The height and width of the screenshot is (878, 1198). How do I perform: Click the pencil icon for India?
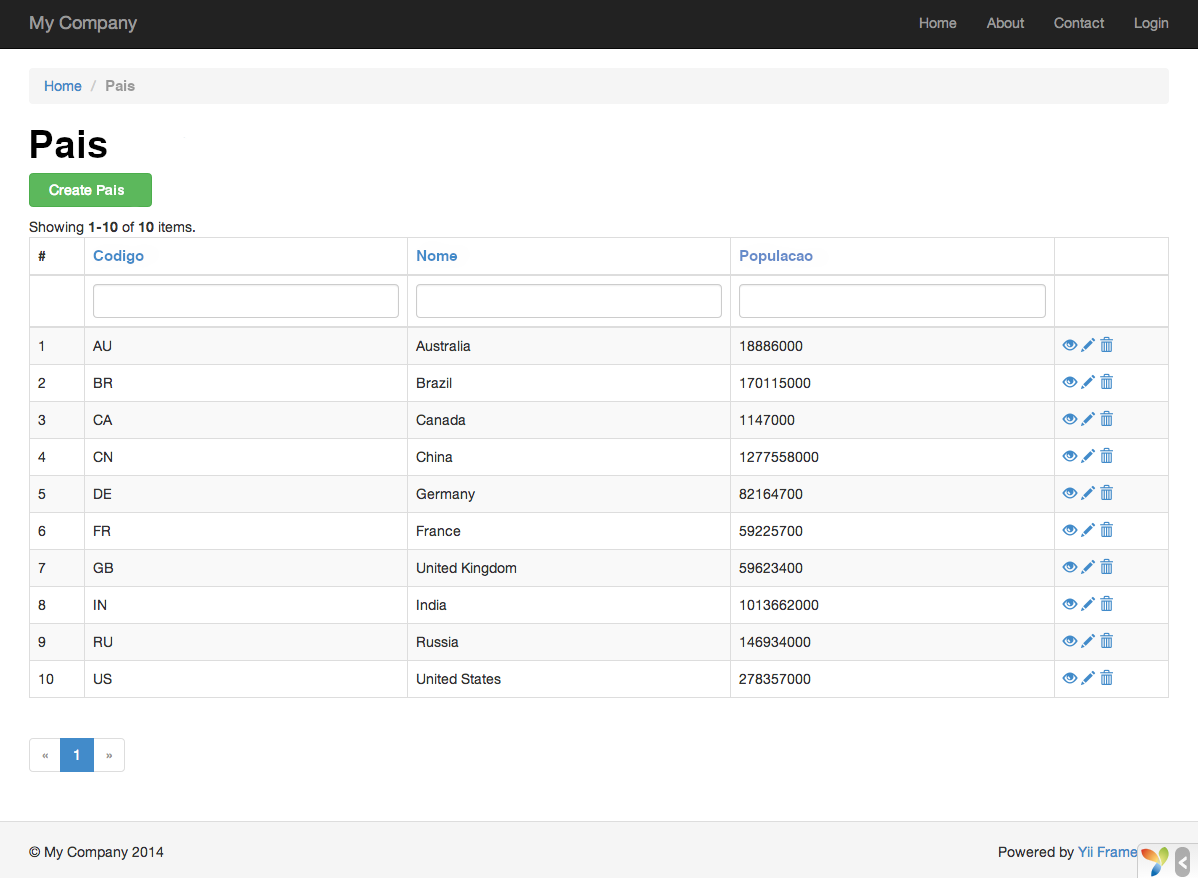(1088, 604)
